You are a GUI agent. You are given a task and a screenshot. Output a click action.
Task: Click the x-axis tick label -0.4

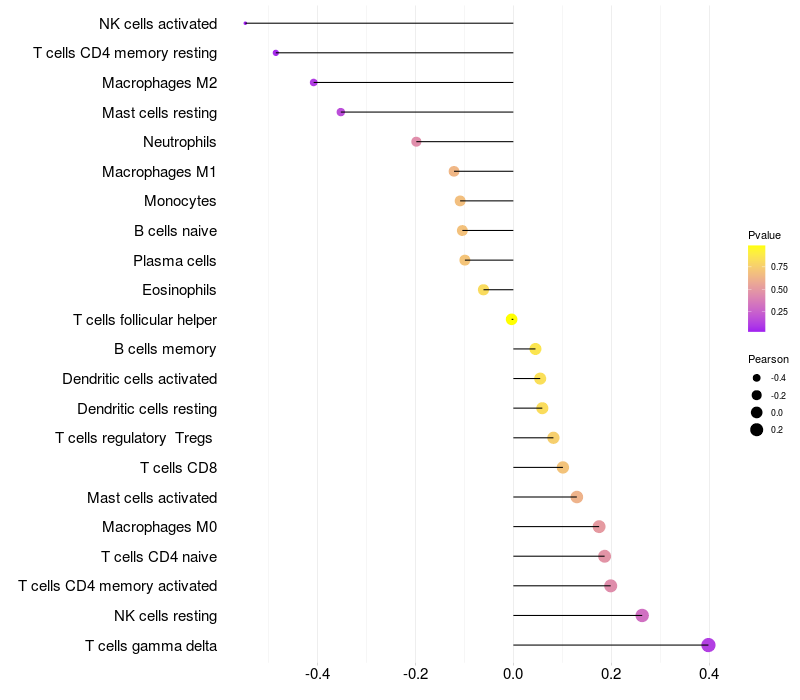pos(317,674)
